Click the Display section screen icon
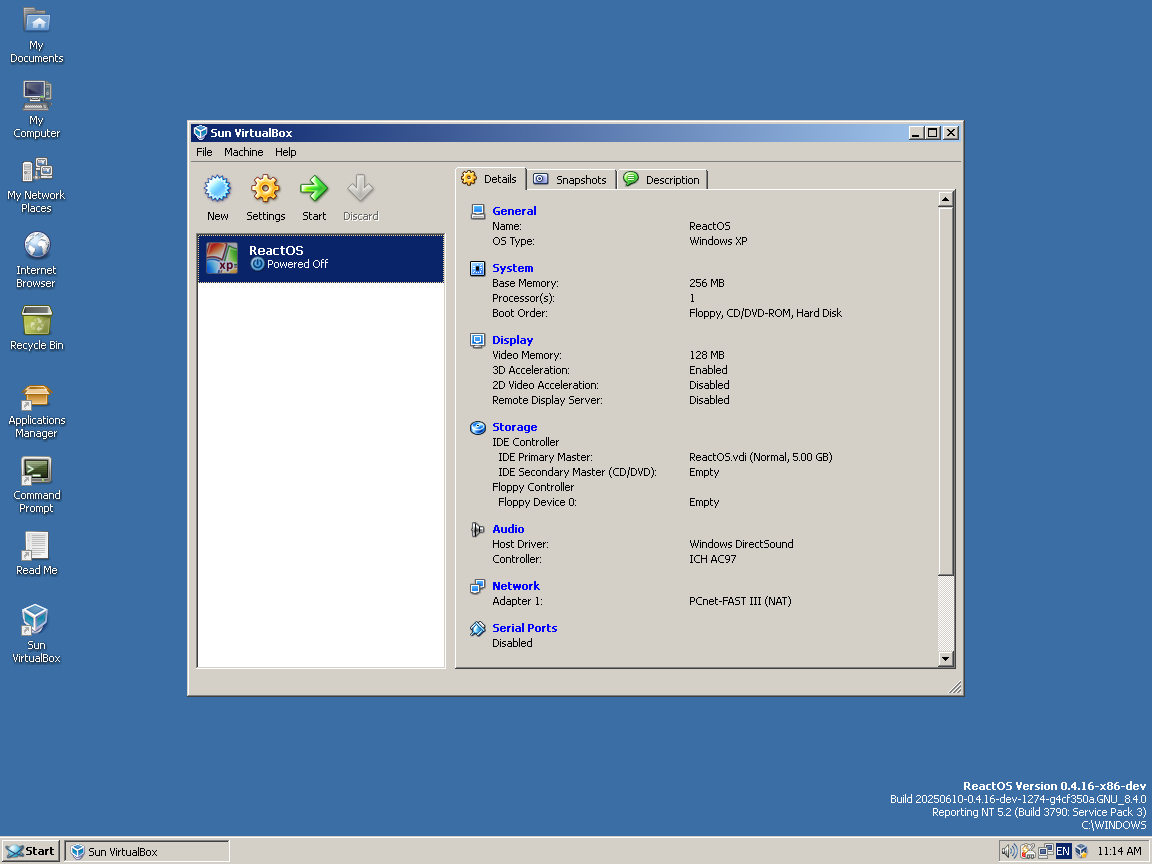 tap(478, 340)
